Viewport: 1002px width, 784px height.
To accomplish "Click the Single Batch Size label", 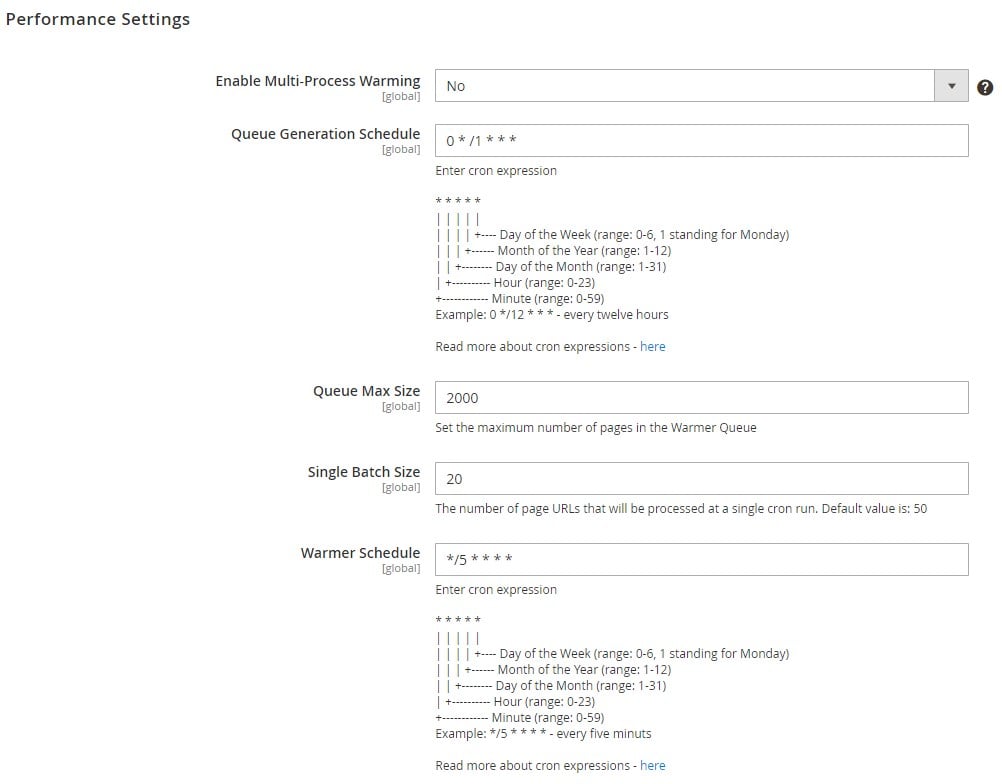I will [364, 472].
